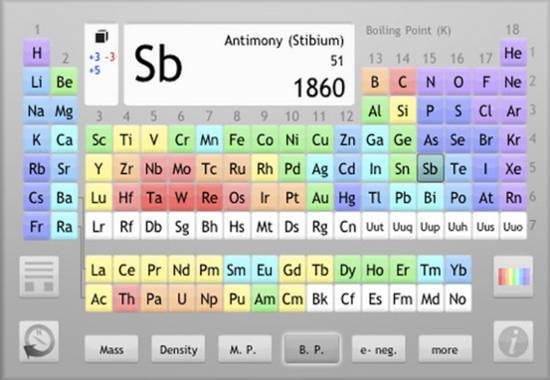The height and width of the screenshot is (380, 550).
Task: Click the solid-state cube icon
Action: (101, 36)
